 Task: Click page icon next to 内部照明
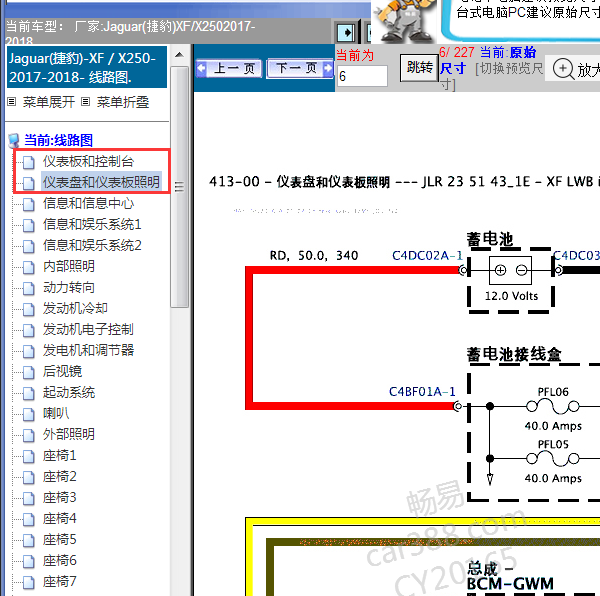pos(28,268)
